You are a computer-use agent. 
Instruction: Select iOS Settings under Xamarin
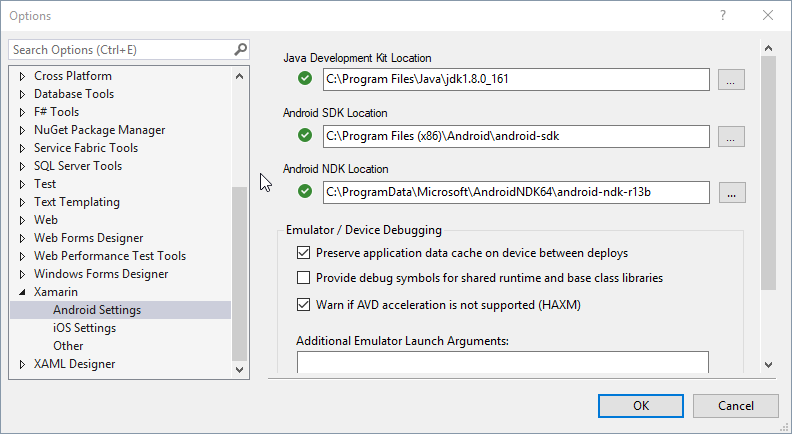pyautogui.click(x=84, y=328)
